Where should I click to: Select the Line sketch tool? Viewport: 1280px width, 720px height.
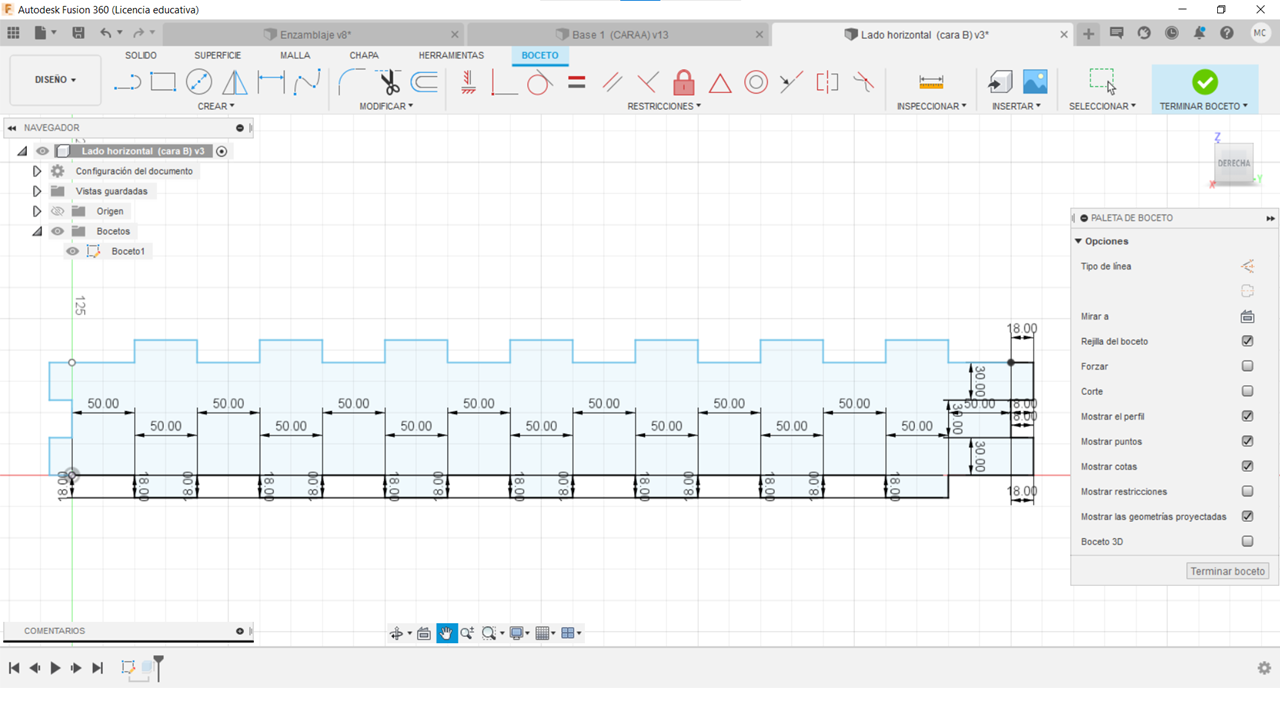click(x=127, y=82)
